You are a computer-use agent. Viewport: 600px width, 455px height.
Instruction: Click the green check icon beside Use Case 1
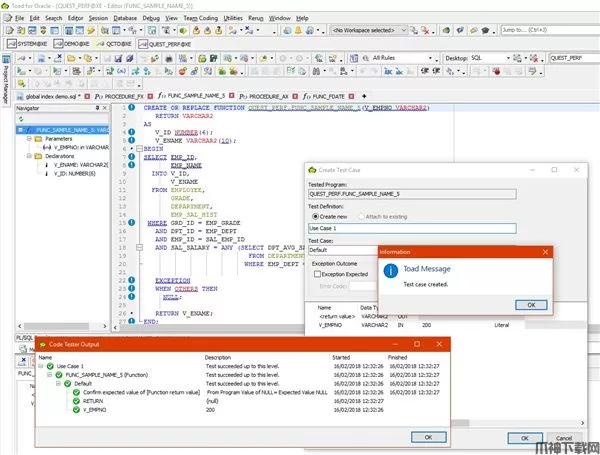[x=50, y=367]
